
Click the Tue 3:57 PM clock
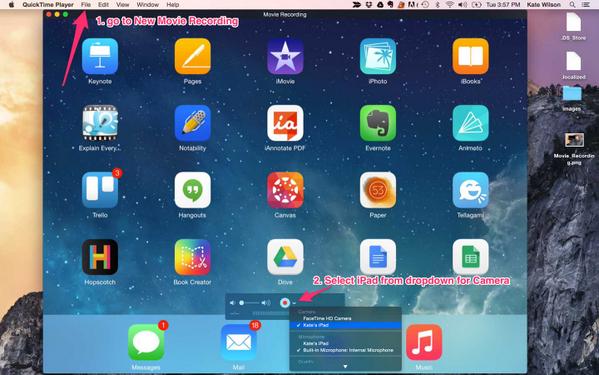(x=503, y=5)
